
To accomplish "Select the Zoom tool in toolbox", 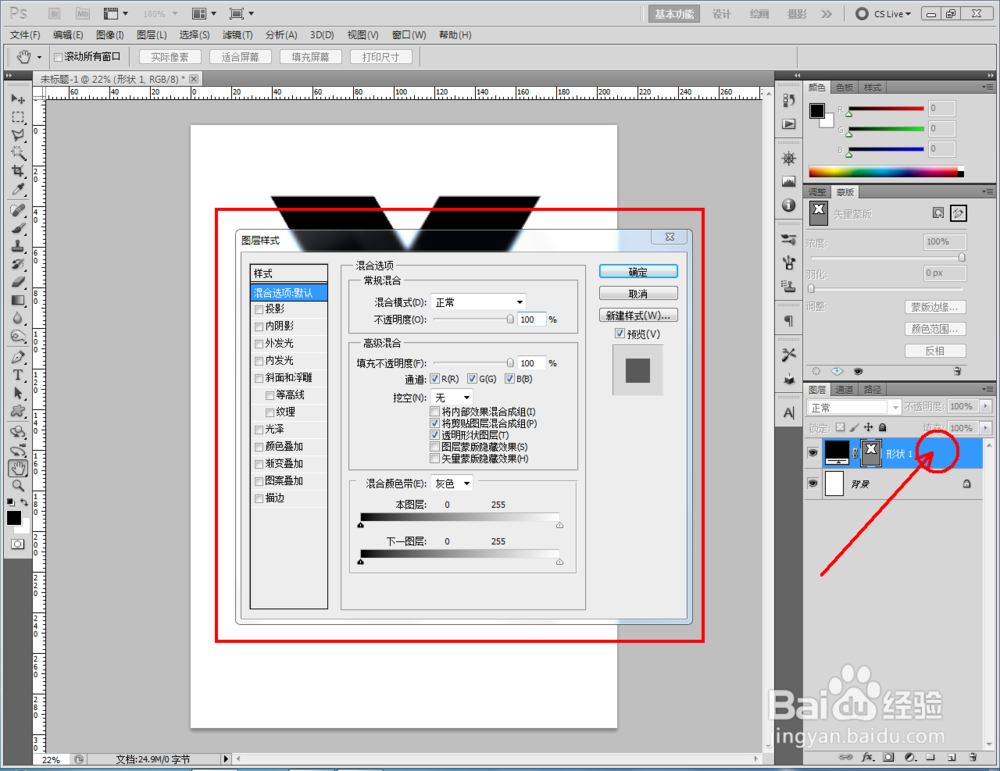I will point(18,486).
